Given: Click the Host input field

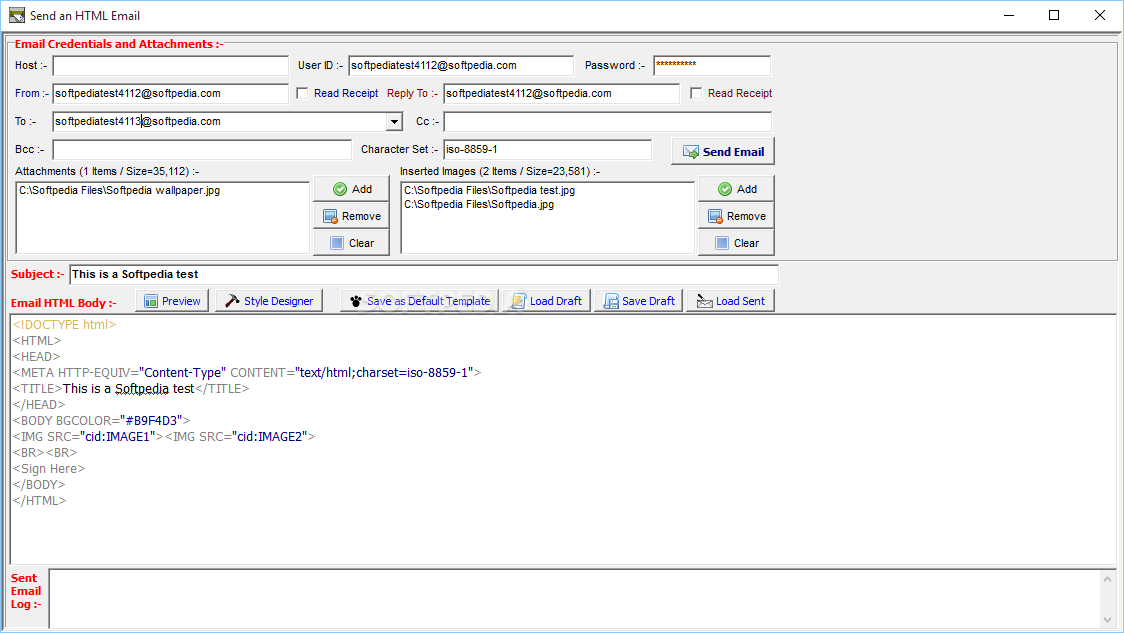Looking at the screenshot, I should point(171,66).
